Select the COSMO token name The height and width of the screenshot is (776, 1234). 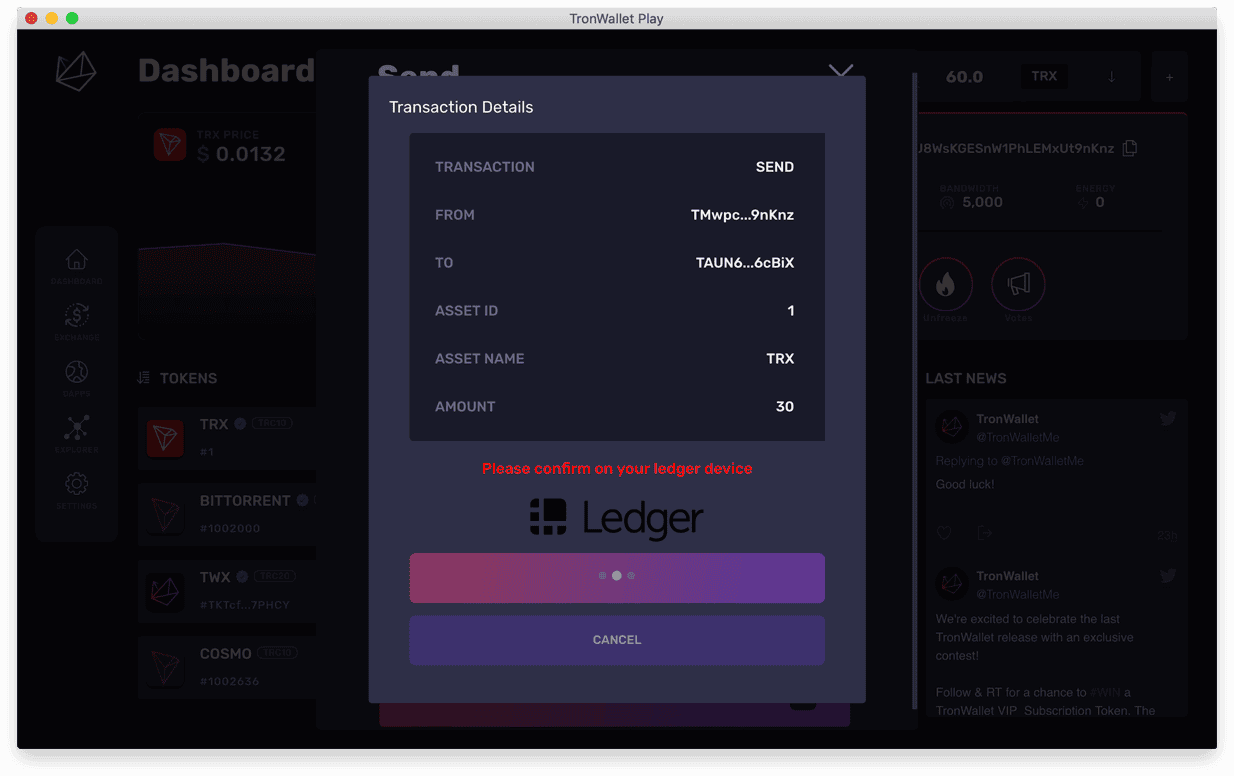226,654
